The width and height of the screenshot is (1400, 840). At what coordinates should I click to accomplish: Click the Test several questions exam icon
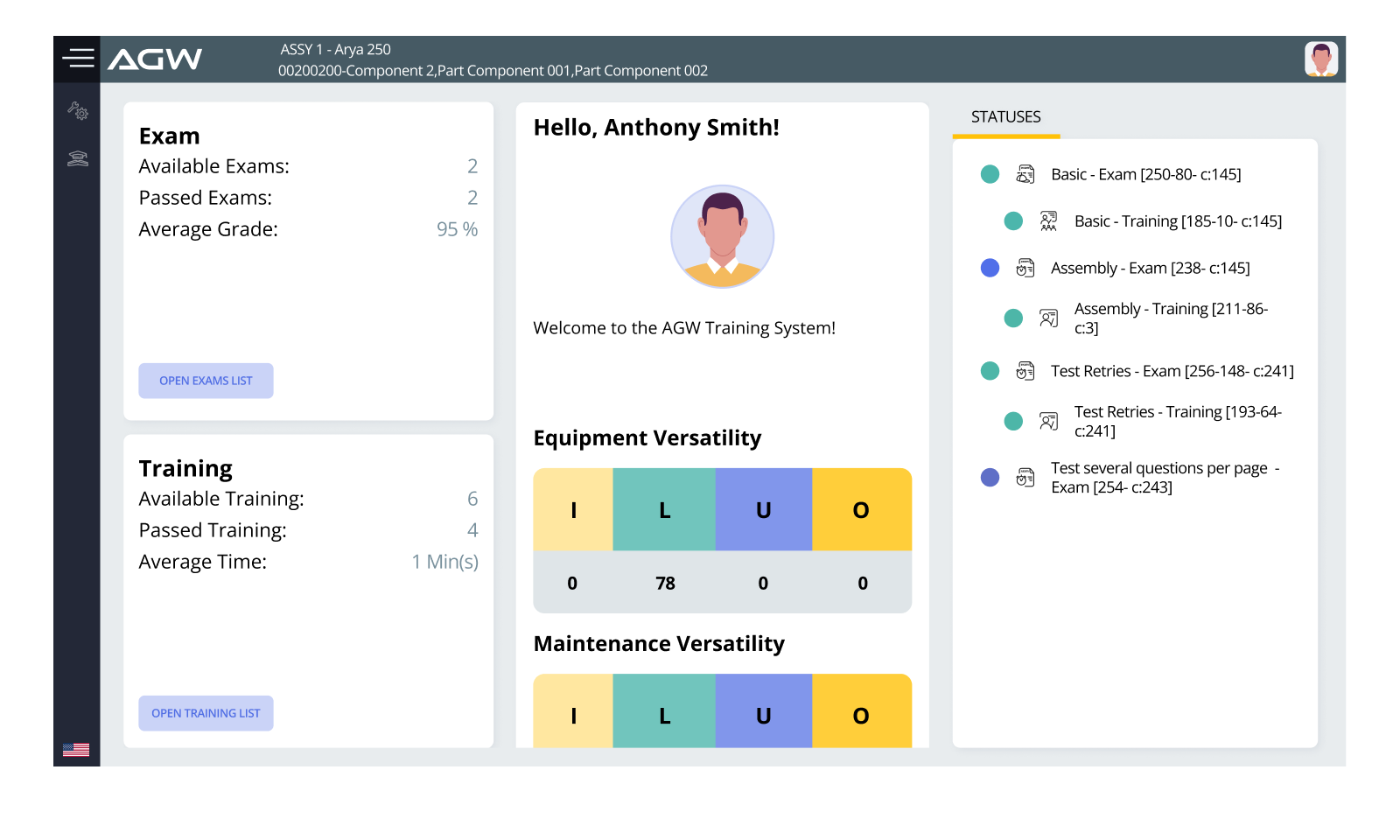(x=1025, y=478)
